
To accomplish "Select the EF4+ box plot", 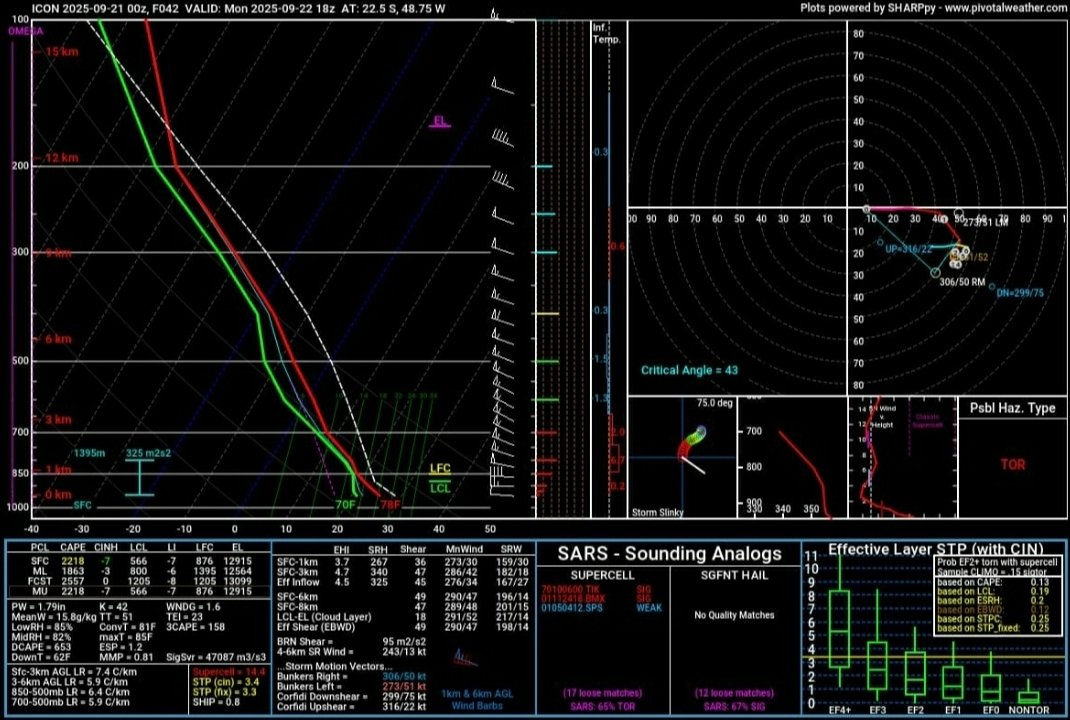I will (839, 629).
